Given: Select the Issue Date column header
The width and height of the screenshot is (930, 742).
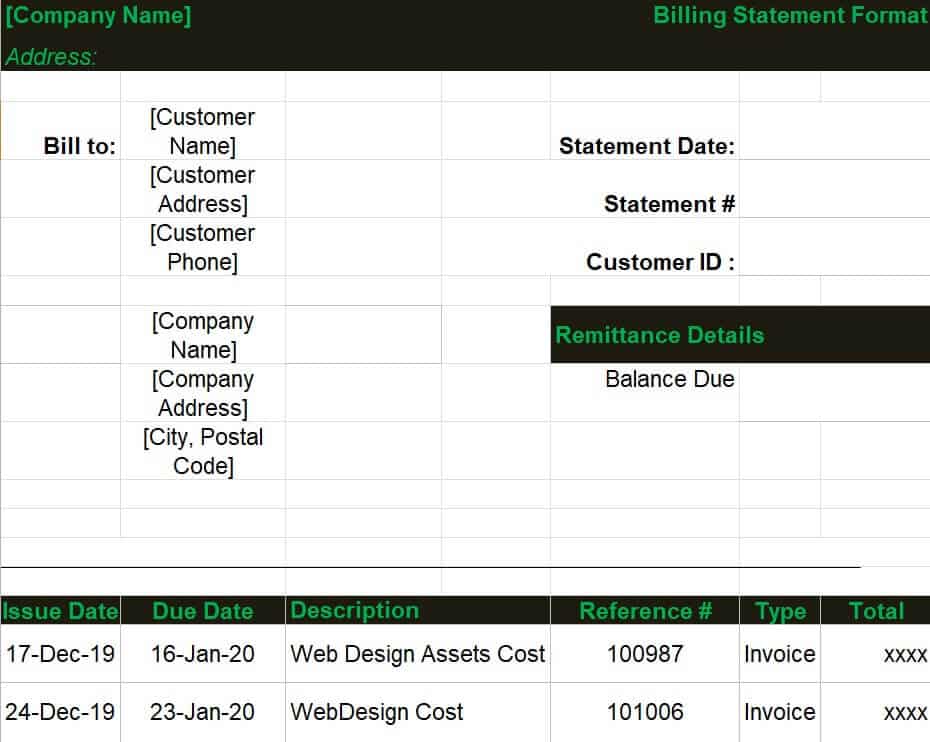Looking at the screenshot, I should tap(60, 611).
